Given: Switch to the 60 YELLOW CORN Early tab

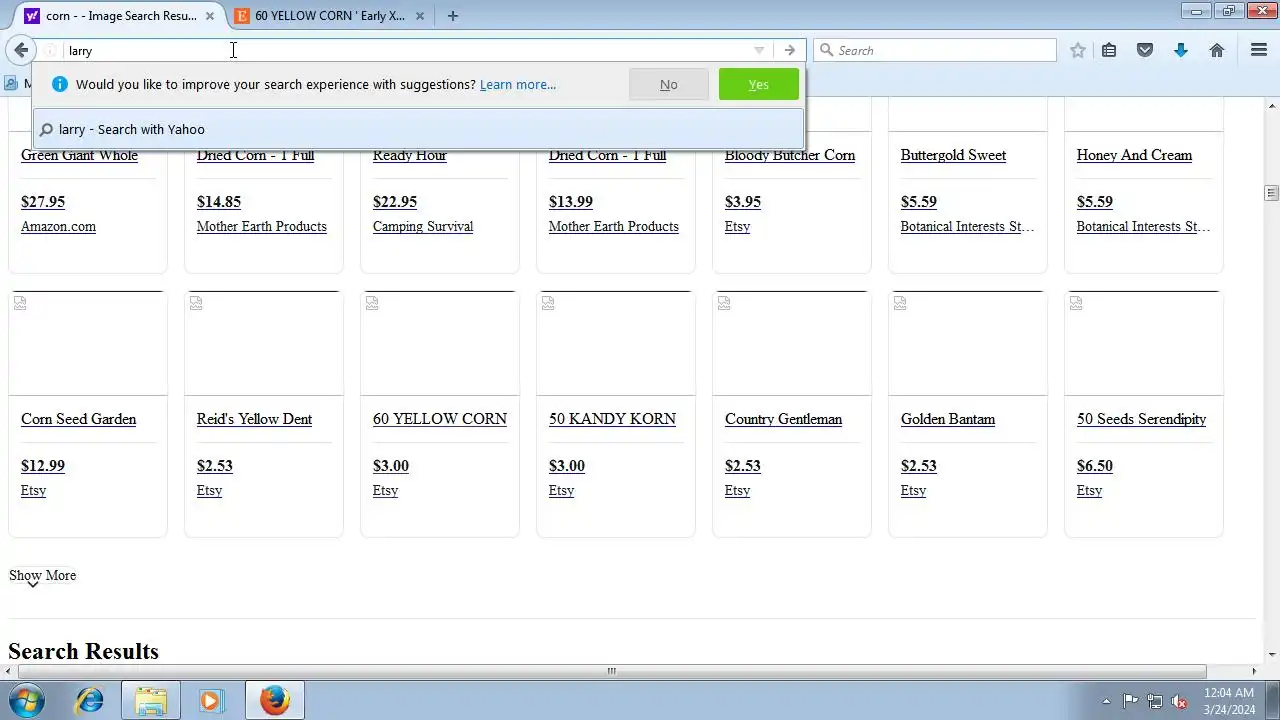Looking at the screenshot, I should tap(329, 16).
